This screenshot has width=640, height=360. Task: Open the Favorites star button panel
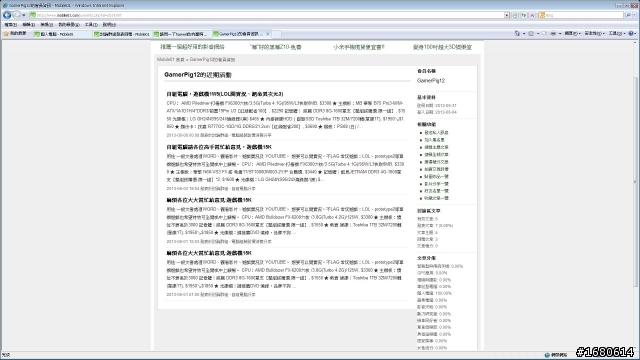pos(15,34)
